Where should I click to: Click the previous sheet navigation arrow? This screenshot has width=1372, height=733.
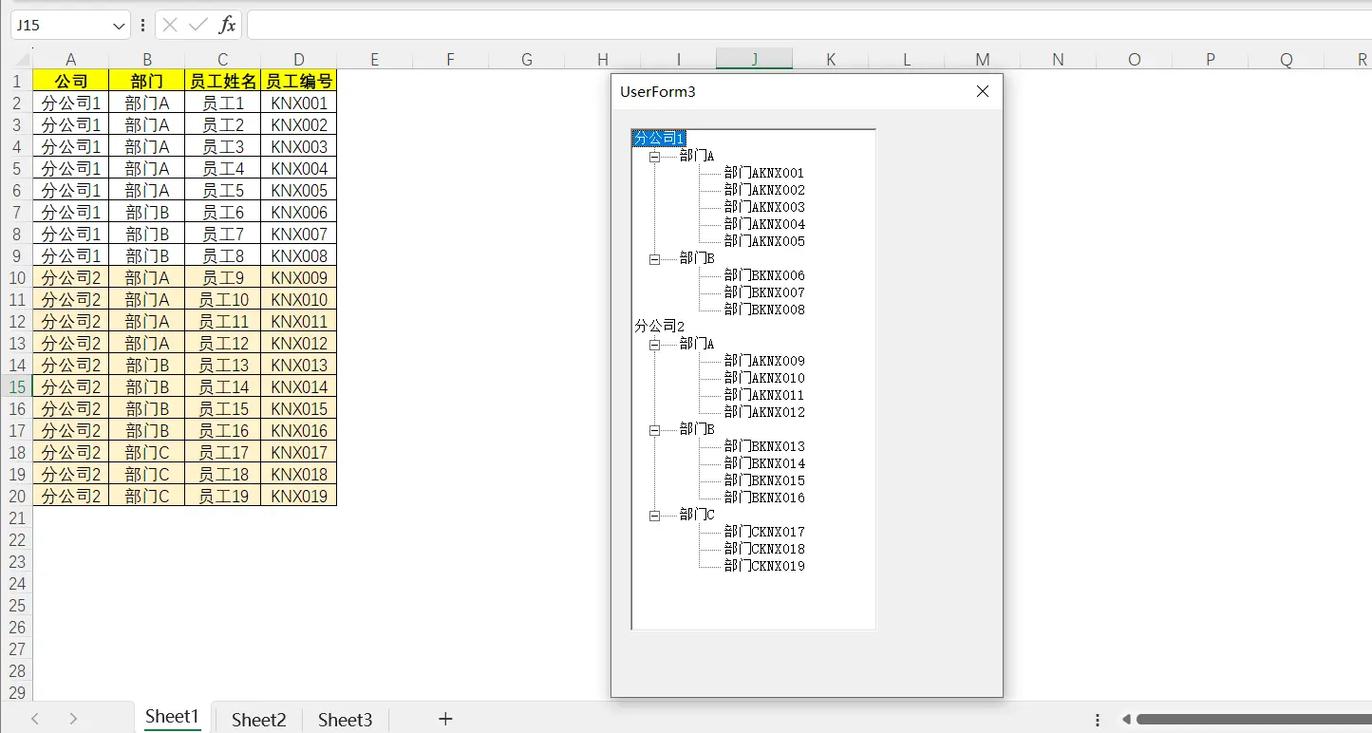[35, 718]
